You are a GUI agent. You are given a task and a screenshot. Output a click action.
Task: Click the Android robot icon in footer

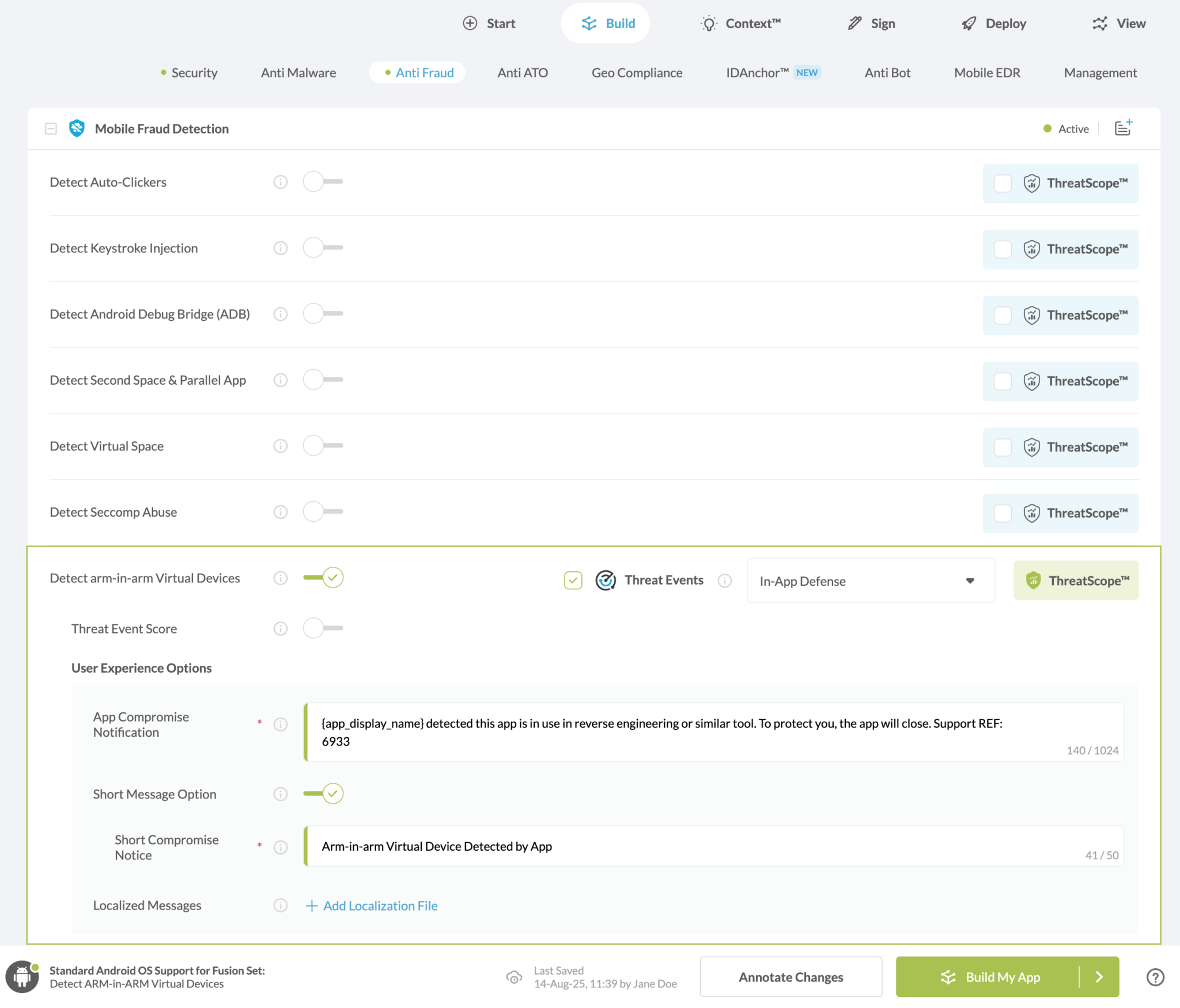[x=22, y=976]
